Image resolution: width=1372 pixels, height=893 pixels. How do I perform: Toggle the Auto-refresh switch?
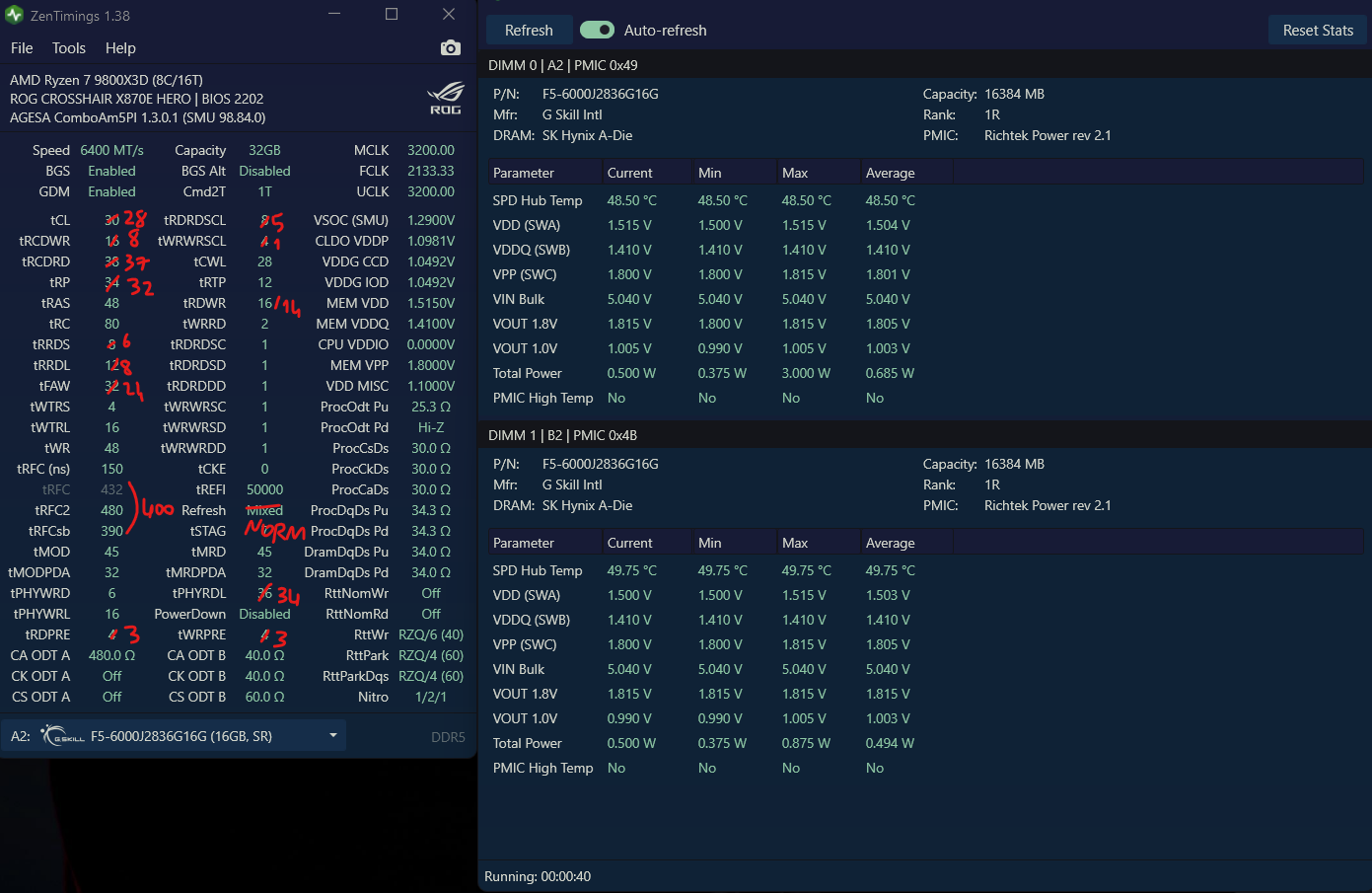[597, 30]
